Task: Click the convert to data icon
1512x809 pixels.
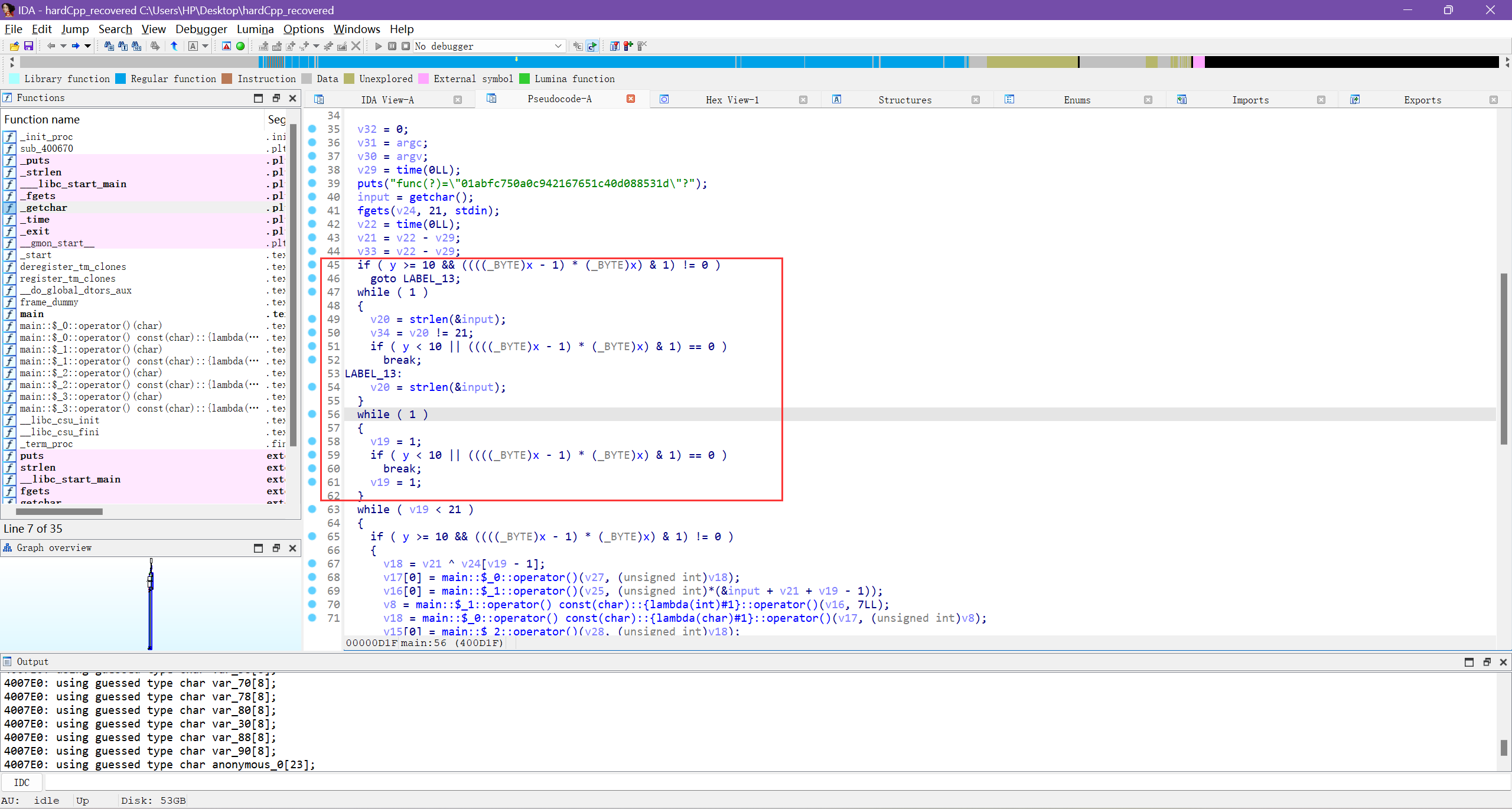Action: point(276,46)
